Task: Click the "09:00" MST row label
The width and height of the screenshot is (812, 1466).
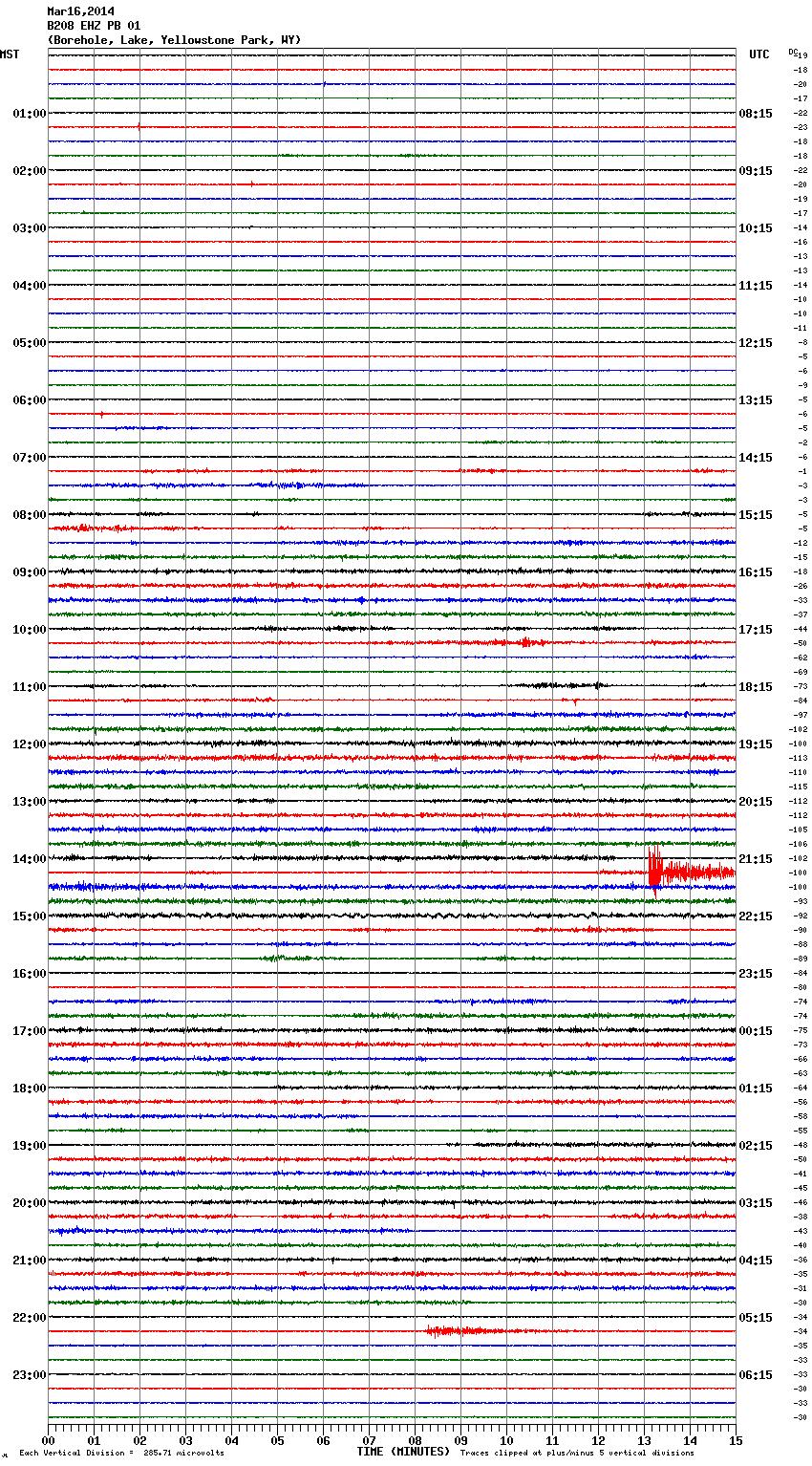Action: coord(30,572)
